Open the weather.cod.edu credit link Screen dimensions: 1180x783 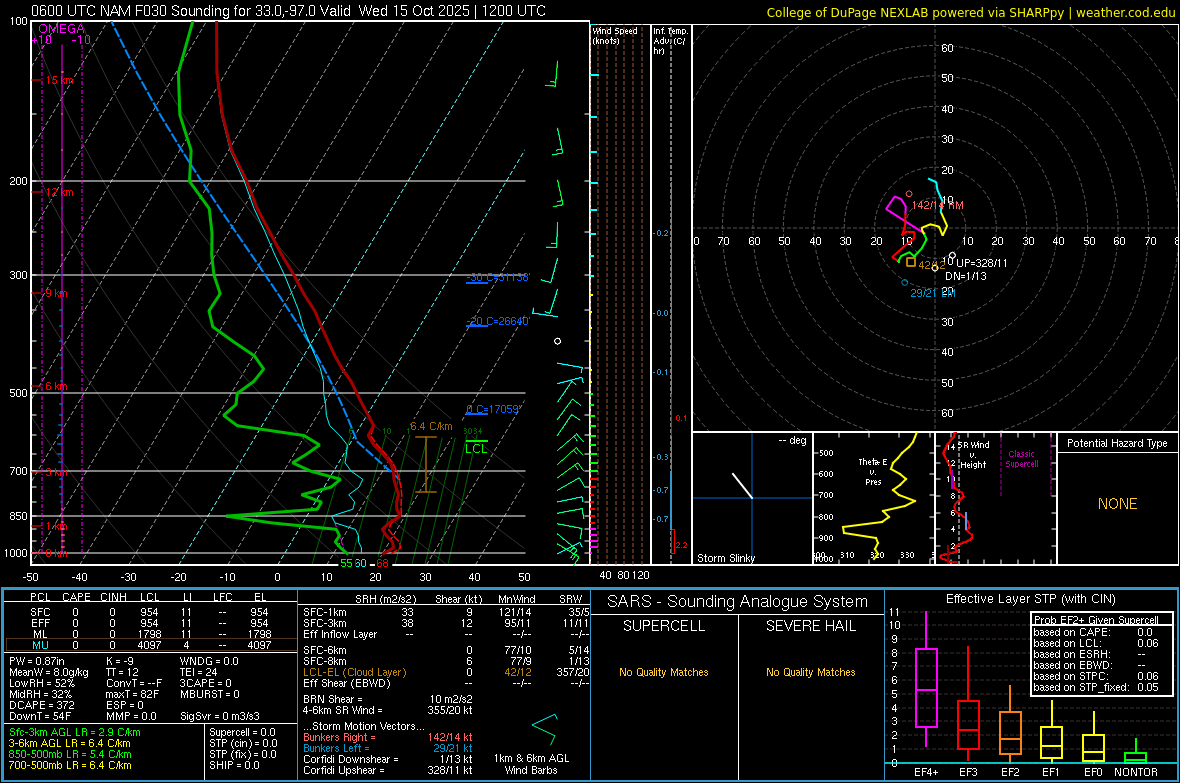[1126, 12]
